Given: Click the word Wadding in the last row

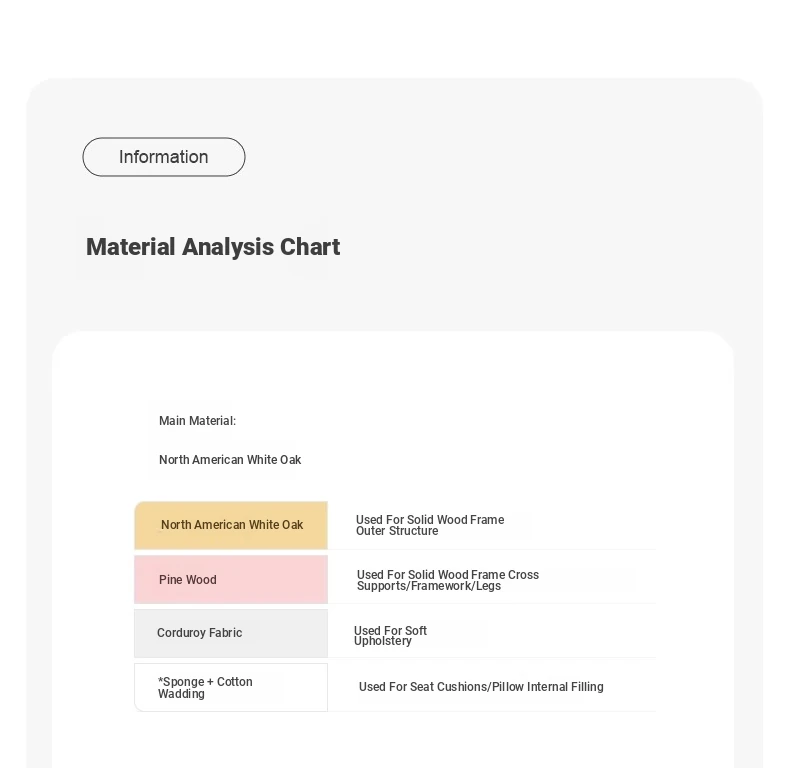Looking at the screenshot, I should point(181,694).
